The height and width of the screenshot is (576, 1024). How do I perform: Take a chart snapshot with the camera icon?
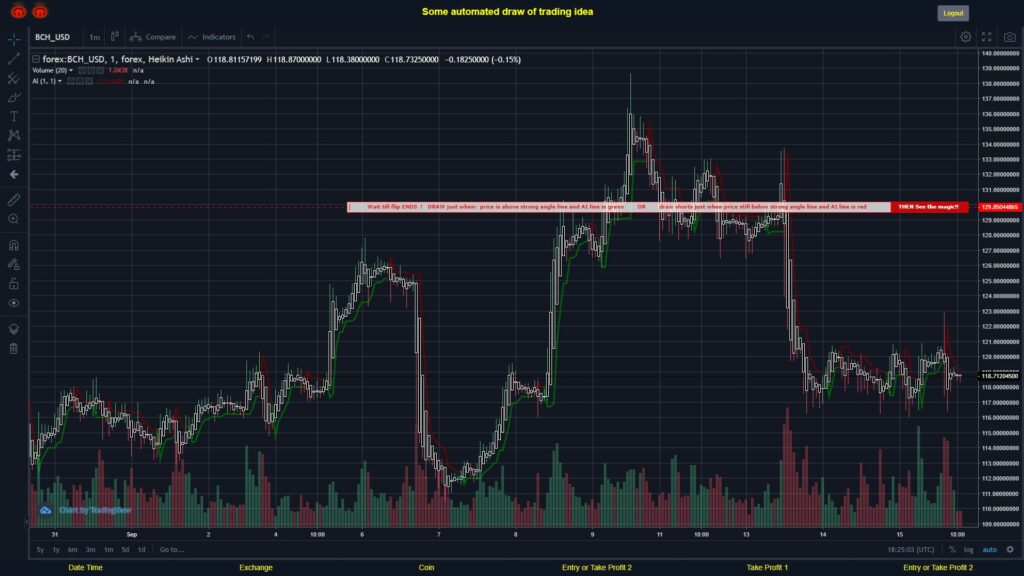[x=1010, y=36]
